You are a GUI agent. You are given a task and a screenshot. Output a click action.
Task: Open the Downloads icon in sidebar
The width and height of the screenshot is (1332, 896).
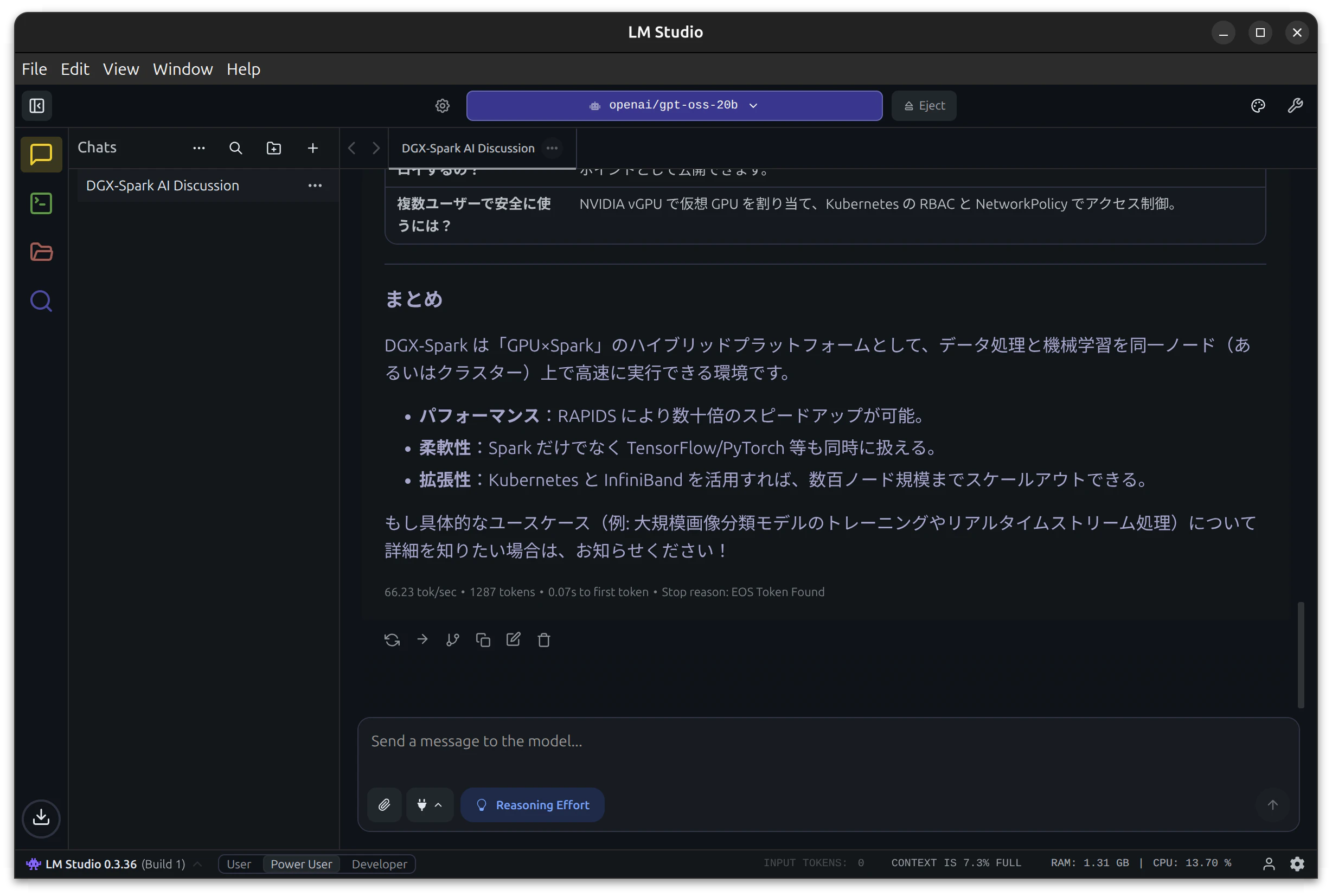point(41,818)
